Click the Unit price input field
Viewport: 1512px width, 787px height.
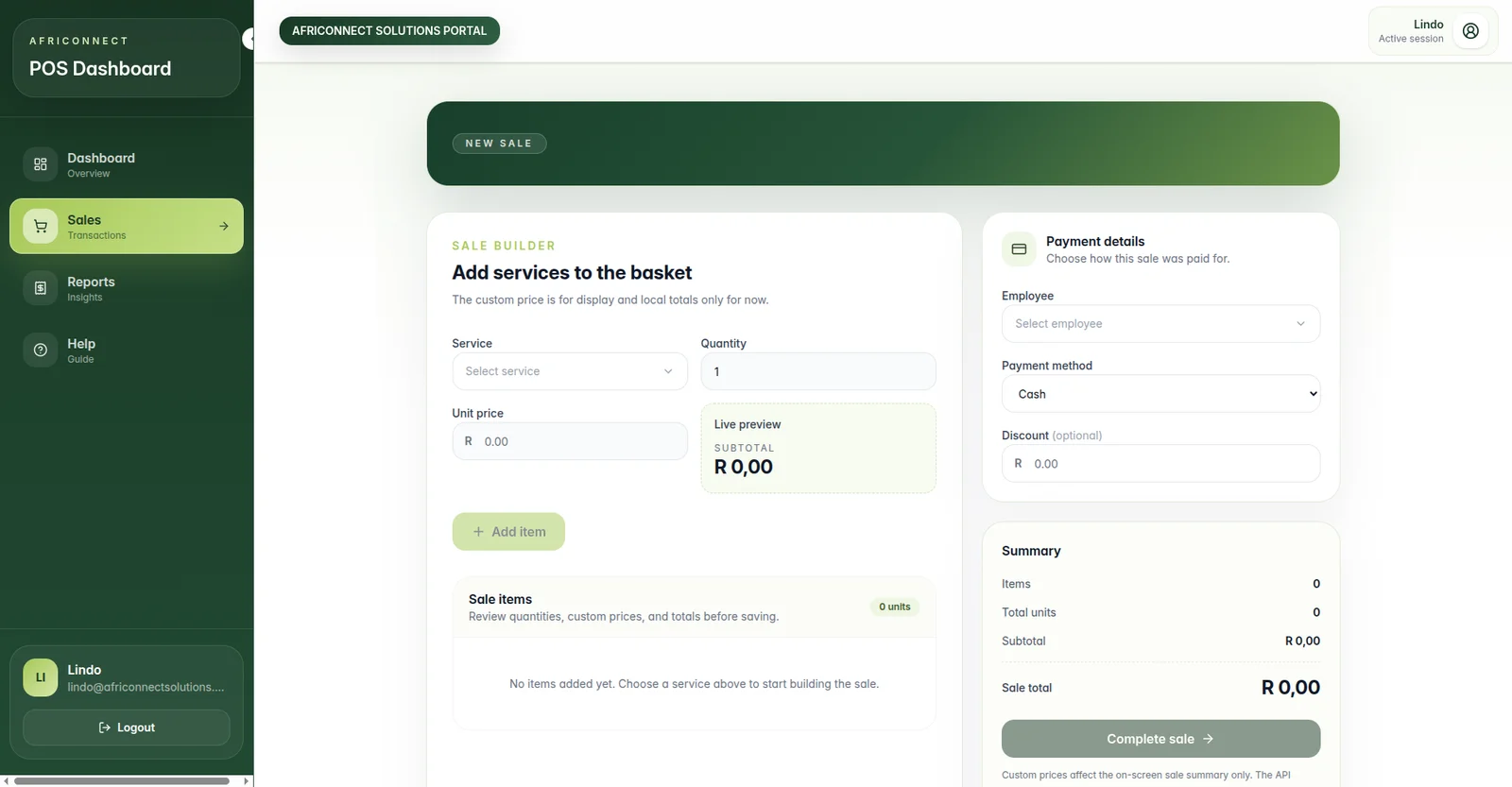pos(570,441)
